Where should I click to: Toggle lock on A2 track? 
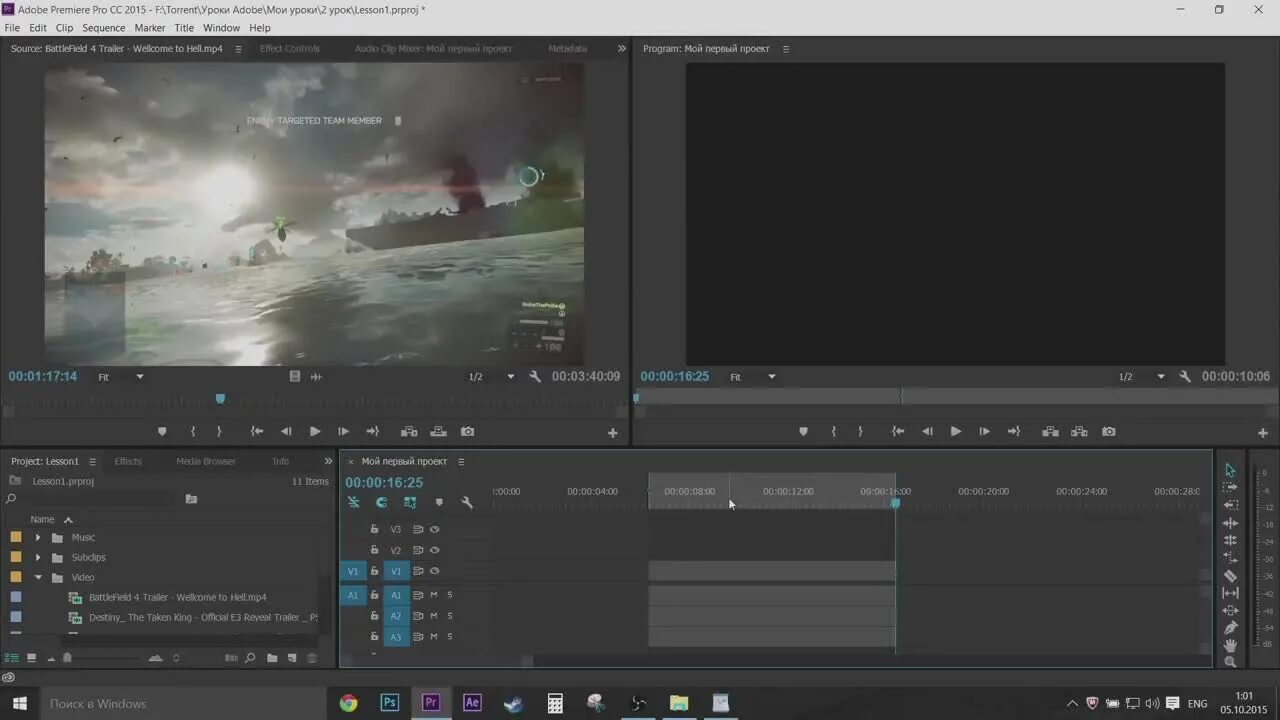point(374,616)
